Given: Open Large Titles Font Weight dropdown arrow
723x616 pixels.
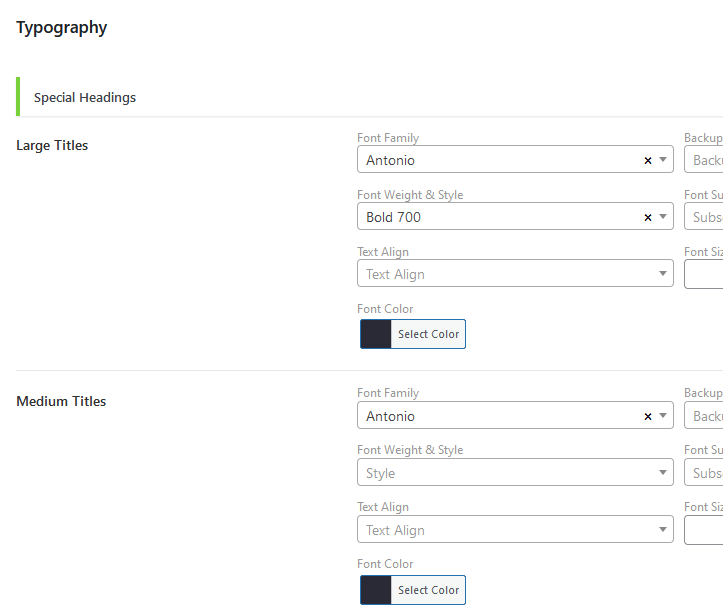Looking at the screenshot, I should (663, 217).
